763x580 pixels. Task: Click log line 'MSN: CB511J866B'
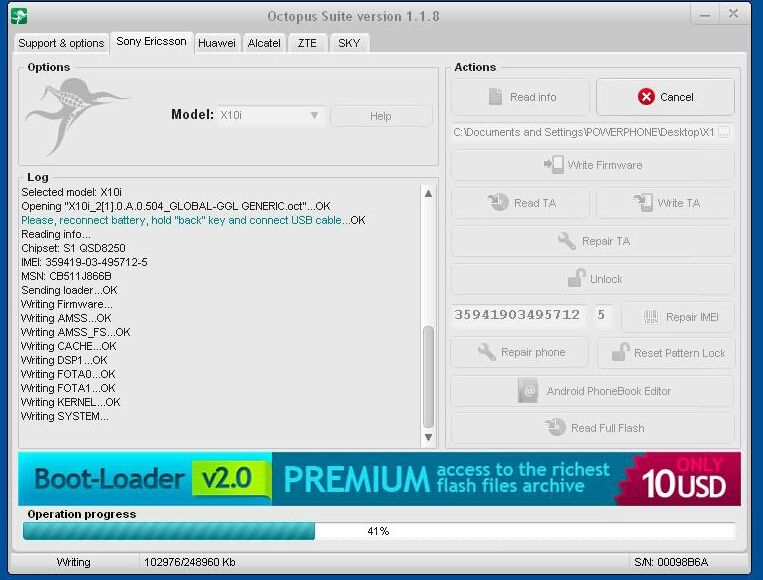[x=66, y=276]
